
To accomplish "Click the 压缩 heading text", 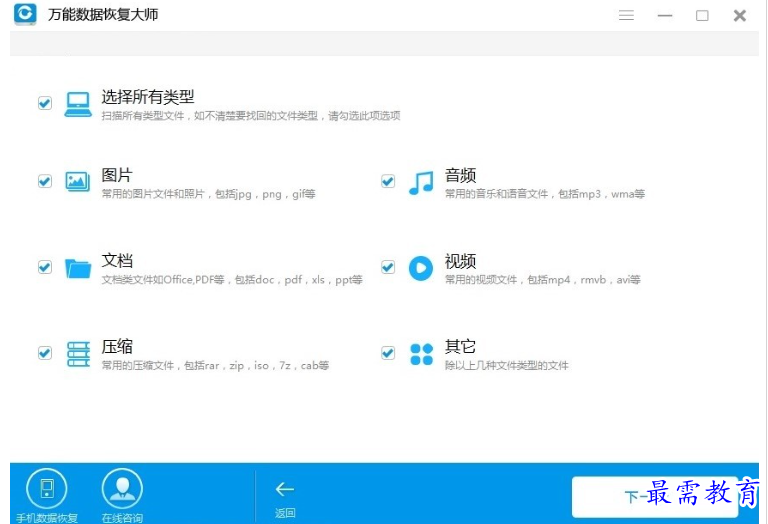I will 117,346.
